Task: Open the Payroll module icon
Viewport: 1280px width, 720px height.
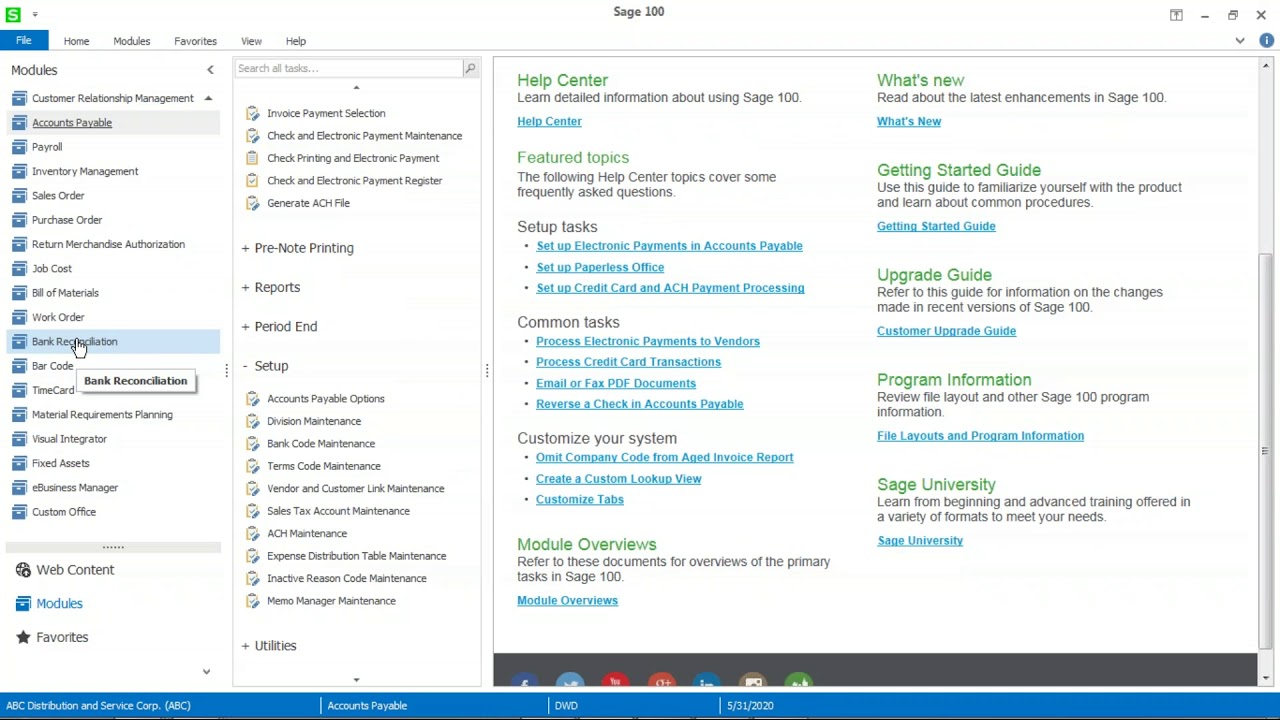Action: click(x=19, y=147)
